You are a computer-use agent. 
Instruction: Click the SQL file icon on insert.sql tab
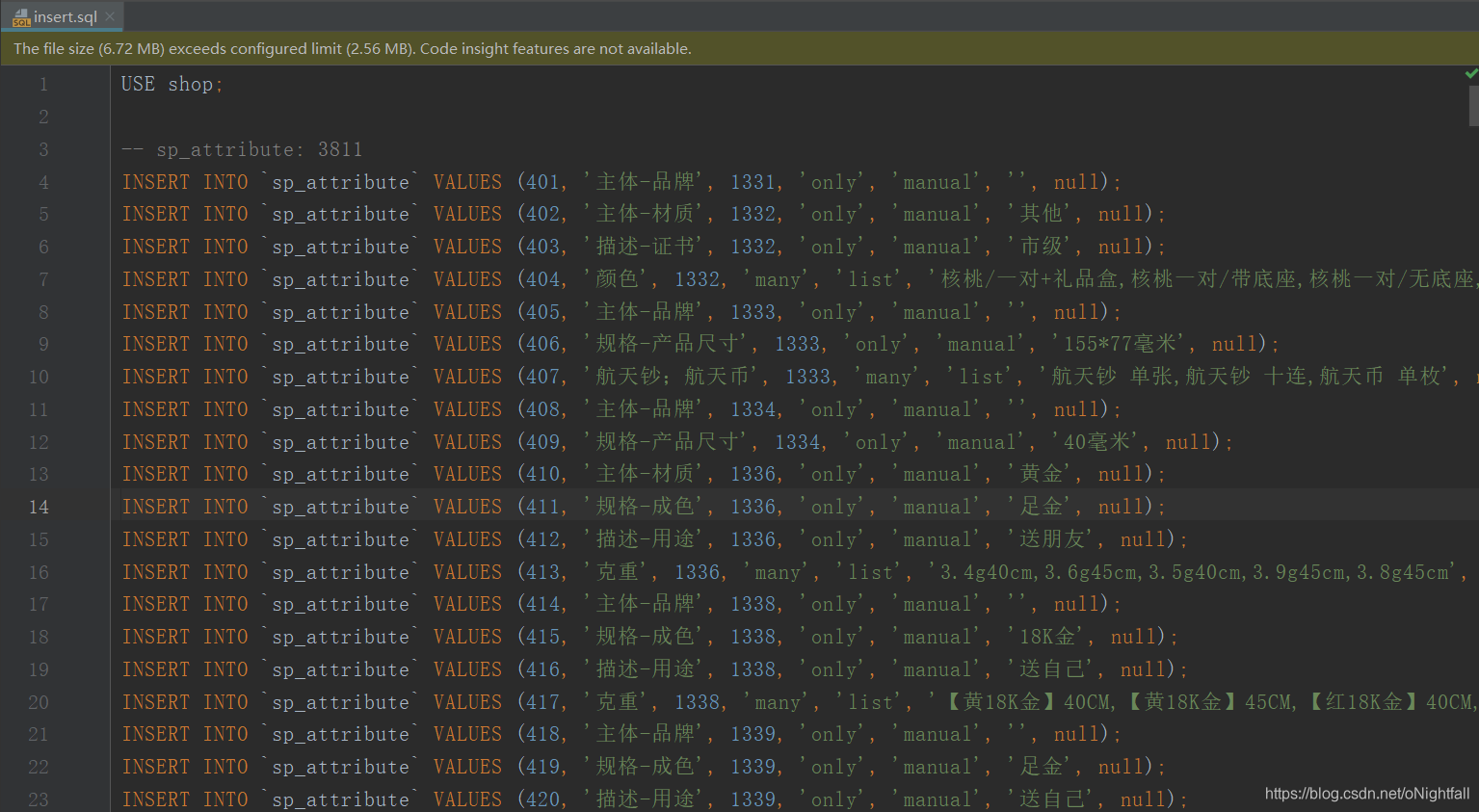[x=21, y=17]
